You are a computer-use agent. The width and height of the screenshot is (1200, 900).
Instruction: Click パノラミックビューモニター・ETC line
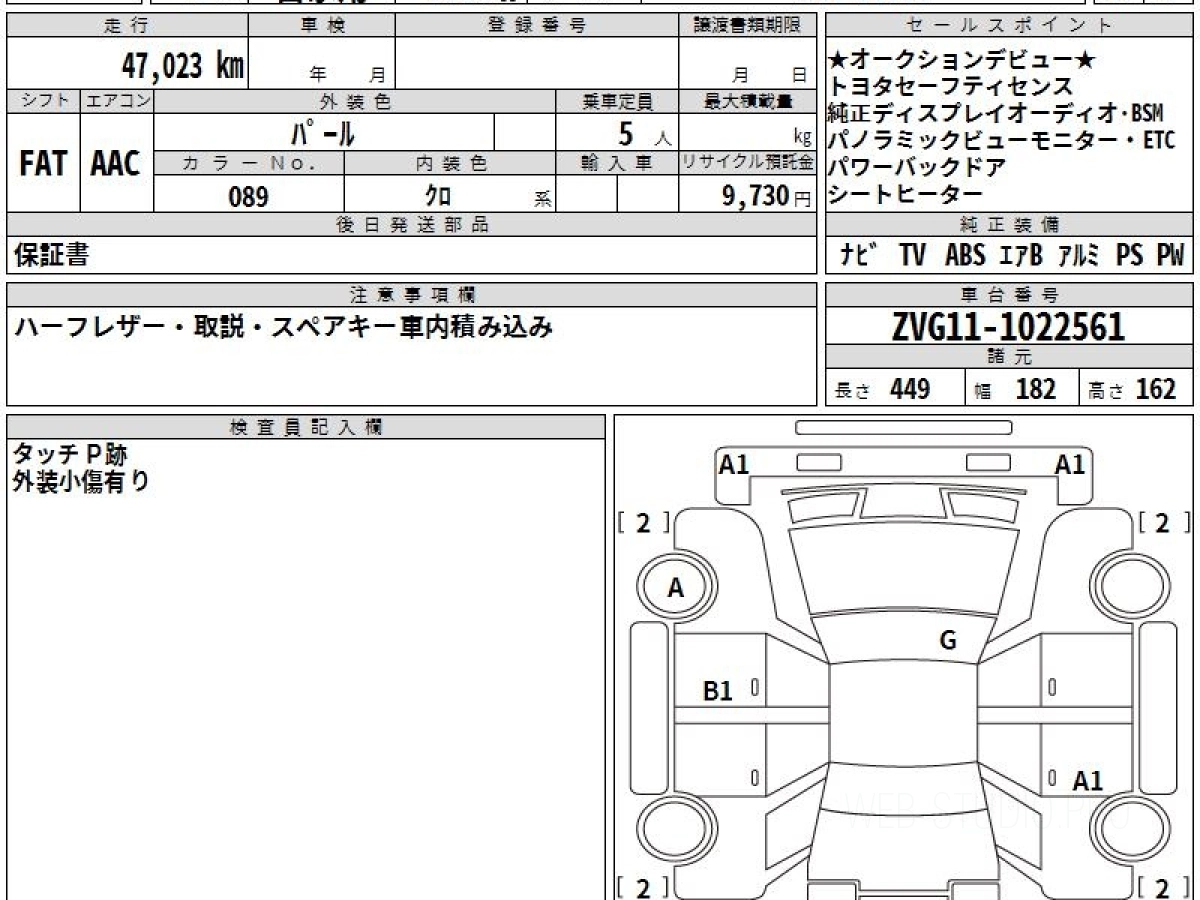[1003, 141]
